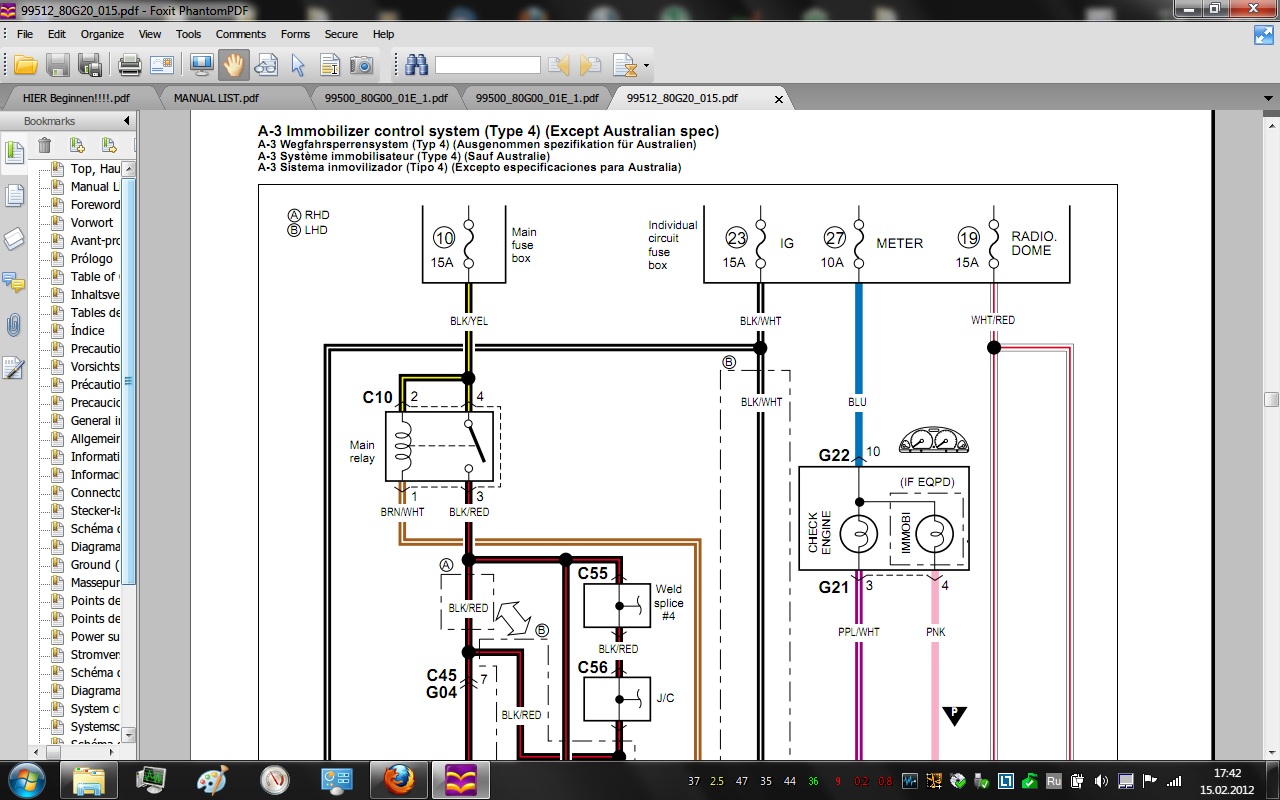Collapse the Bookmarks panel with arrow
Viewport: 1280px width, 800px height.
point(127,121)
